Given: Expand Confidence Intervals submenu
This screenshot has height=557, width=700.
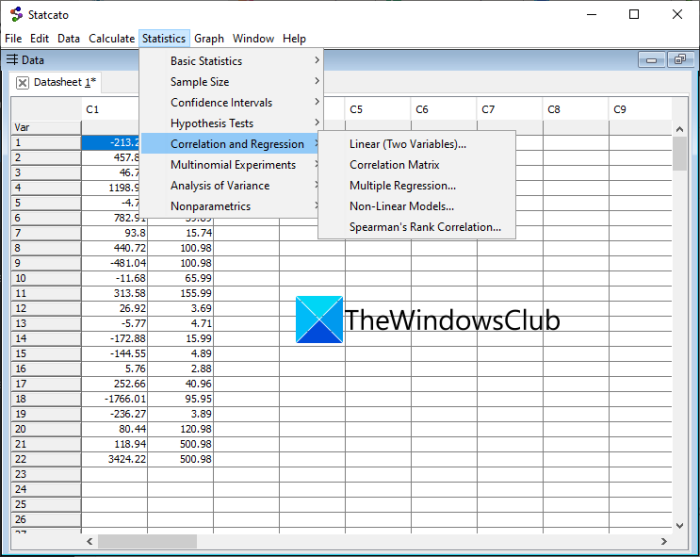Looking at the screenshot, I should [230, 102].
